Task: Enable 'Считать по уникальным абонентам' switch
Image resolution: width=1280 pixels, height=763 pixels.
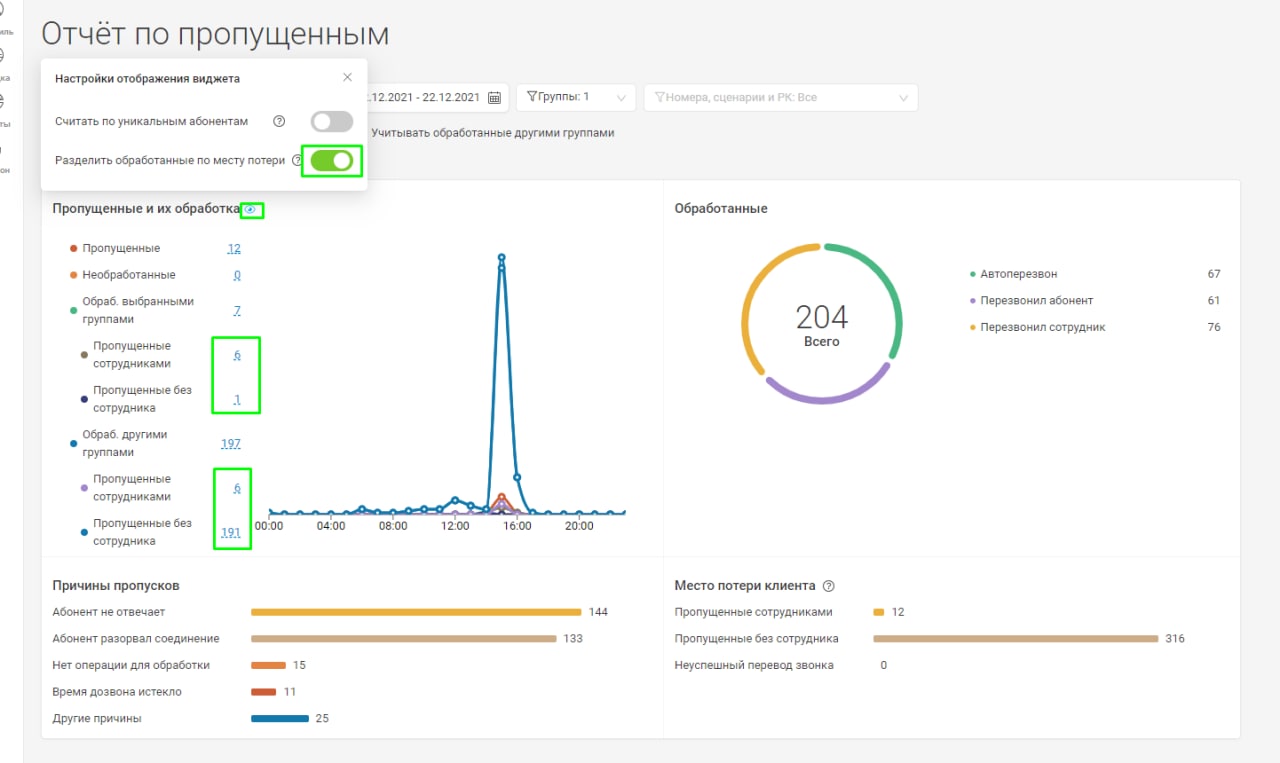Action: pos(332,121)
